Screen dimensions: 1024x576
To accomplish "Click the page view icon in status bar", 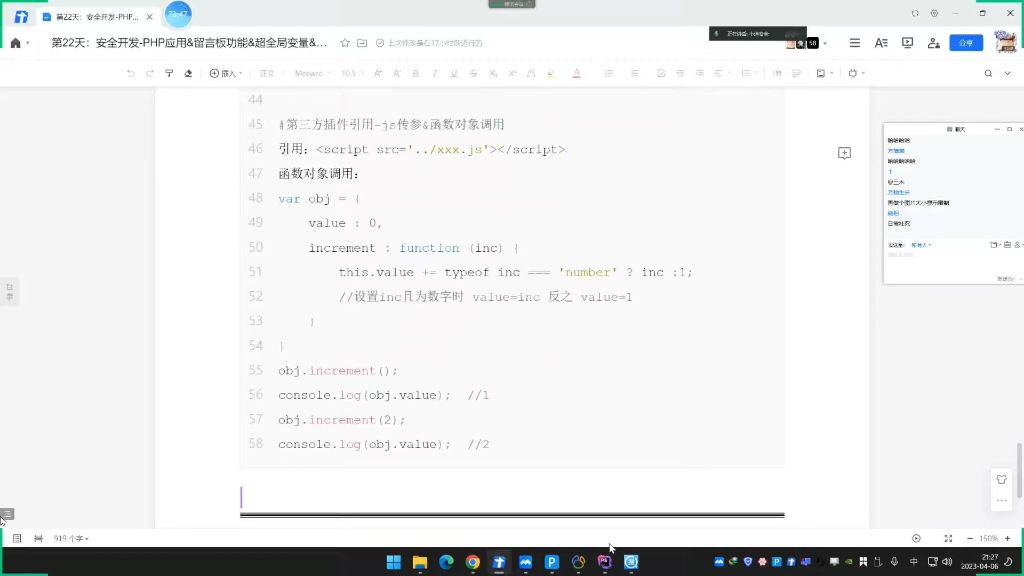I will [17, 538].
